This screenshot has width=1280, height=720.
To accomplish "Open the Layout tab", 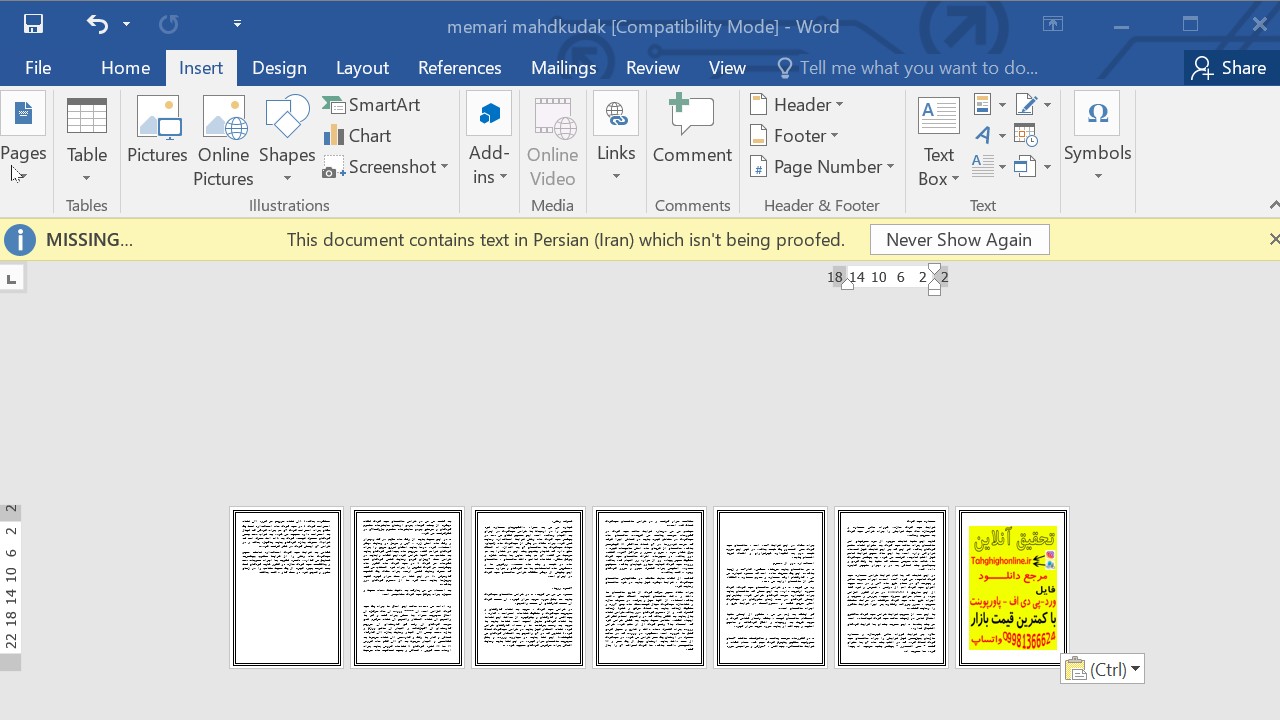I will (x=362, y=68).
